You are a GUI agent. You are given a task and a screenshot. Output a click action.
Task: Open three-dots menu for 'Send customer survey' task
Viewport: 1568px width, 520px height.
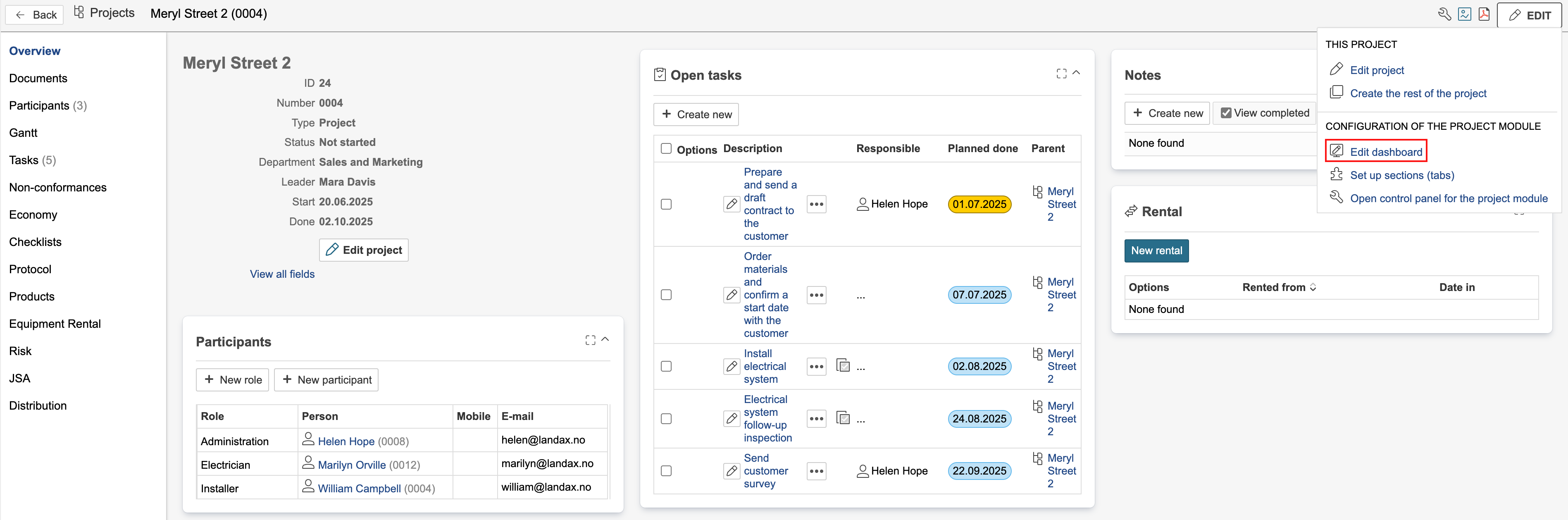coord(816,471)
